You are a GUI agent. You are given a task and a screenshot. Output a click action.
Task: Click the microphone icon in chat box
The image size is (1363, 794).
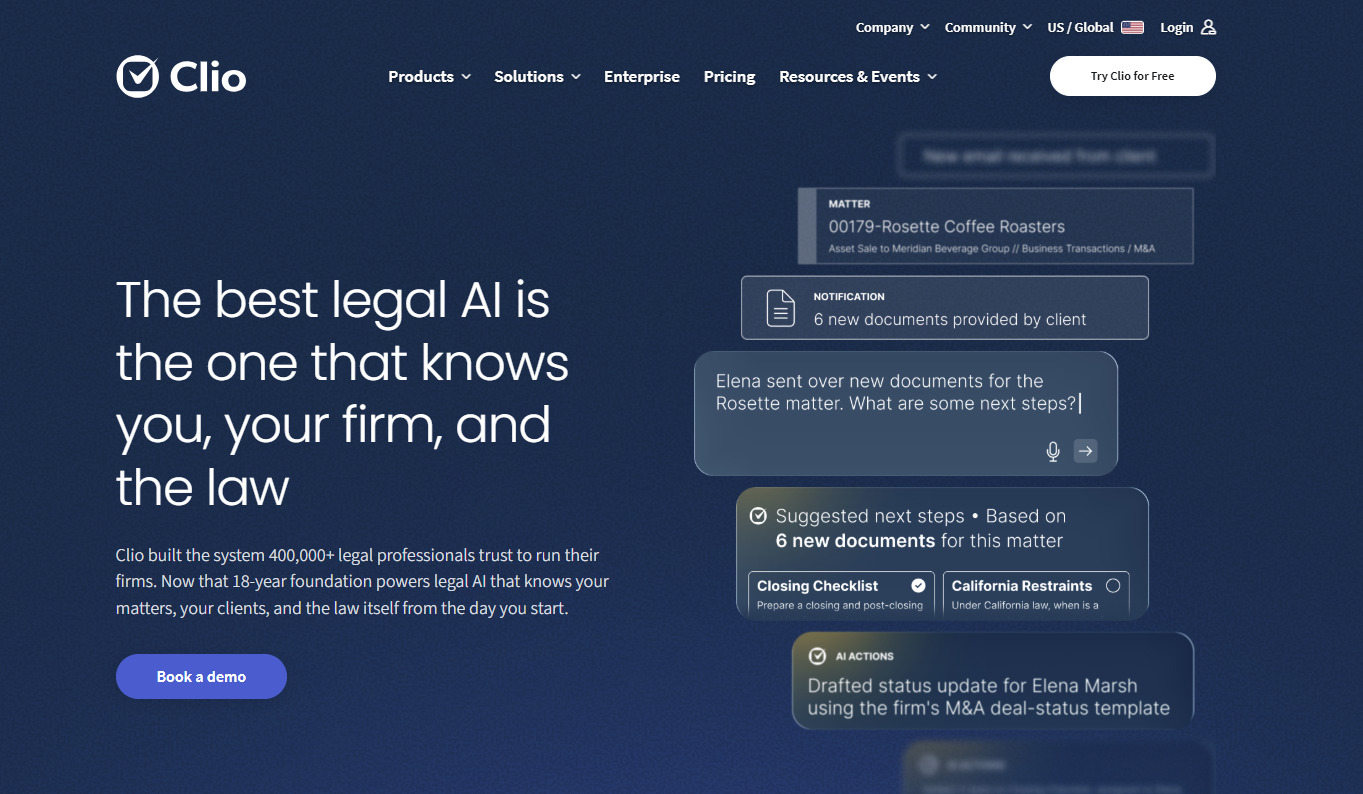(1053, 452)
